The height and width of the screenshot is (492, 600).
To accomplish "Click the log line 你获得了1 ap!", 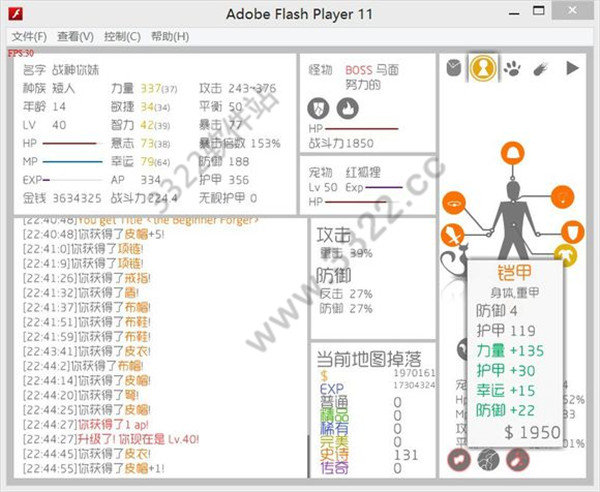I will pos(113,424).
